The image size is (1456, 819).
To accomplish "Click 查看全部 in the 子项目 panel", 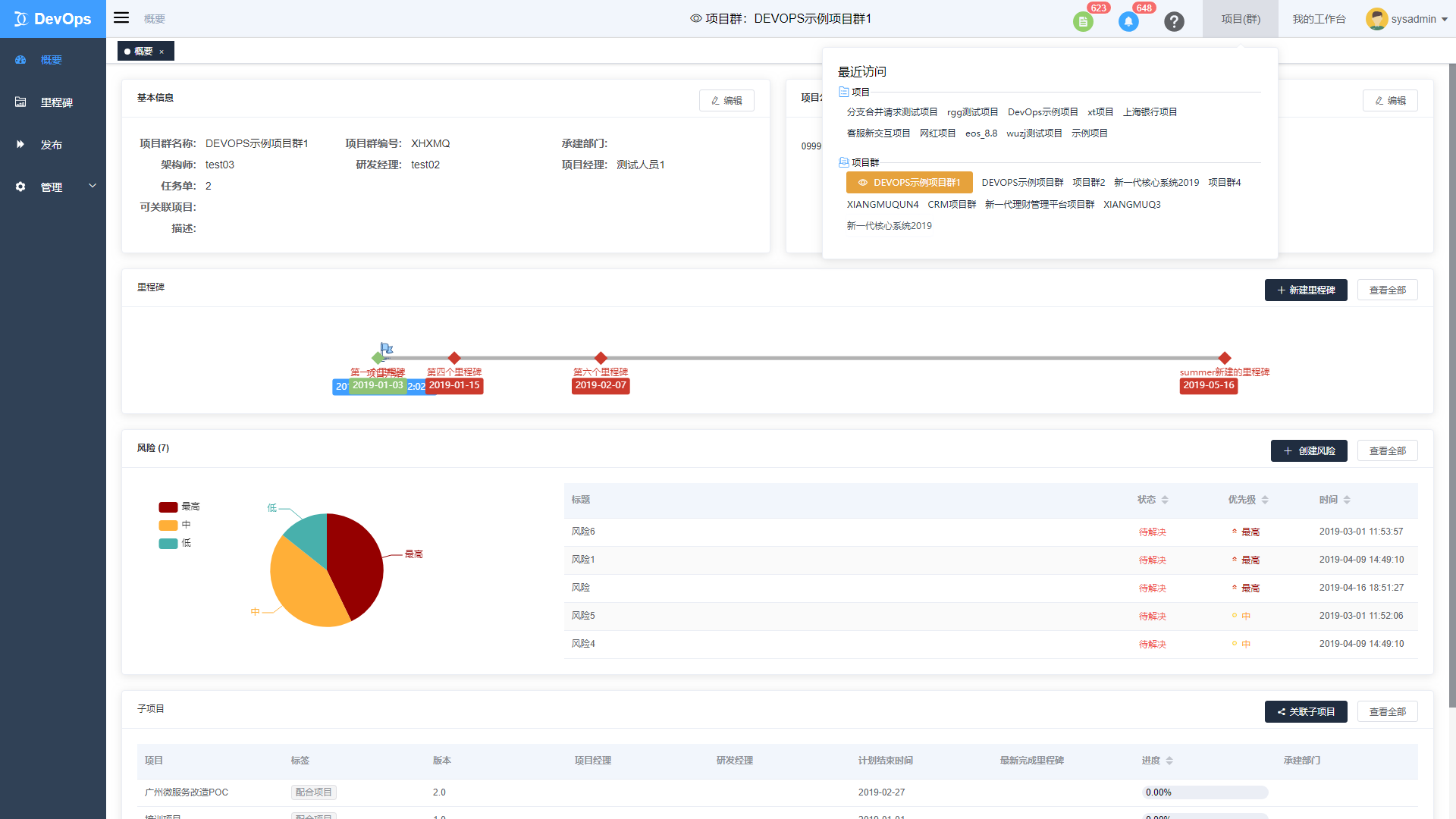I will (1388, 712).
